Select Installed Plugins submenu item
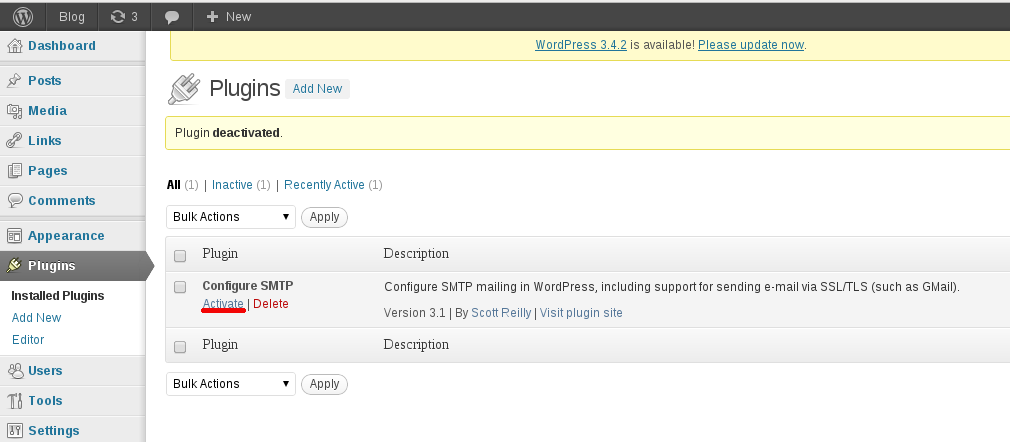This screenshot has height=442, width=1010. (x=58, y=296)
